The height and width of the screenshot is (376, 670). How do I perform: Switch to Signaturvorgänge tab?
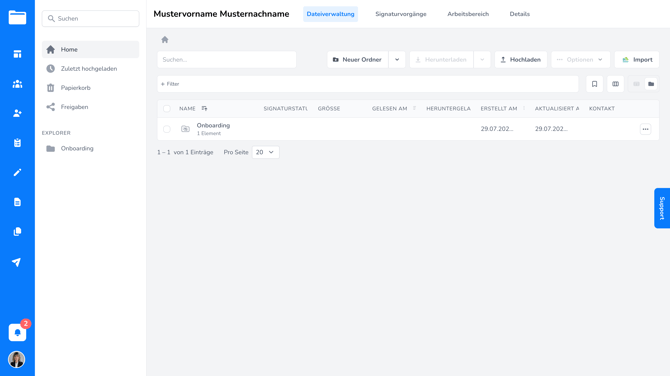[x=401, y=14]
